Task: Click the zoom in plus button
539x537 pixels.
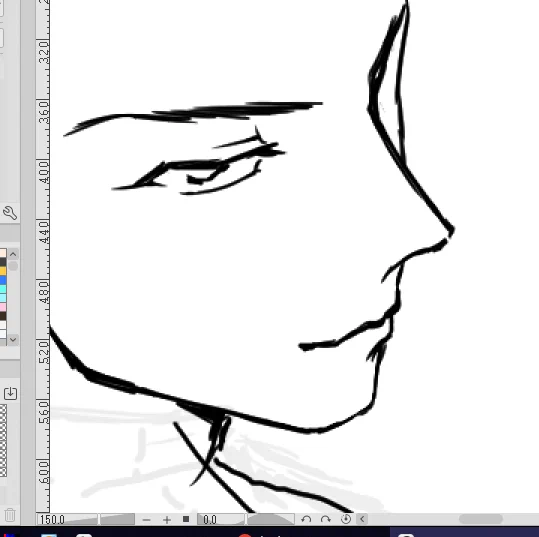Action: click(x=167, y=520)
